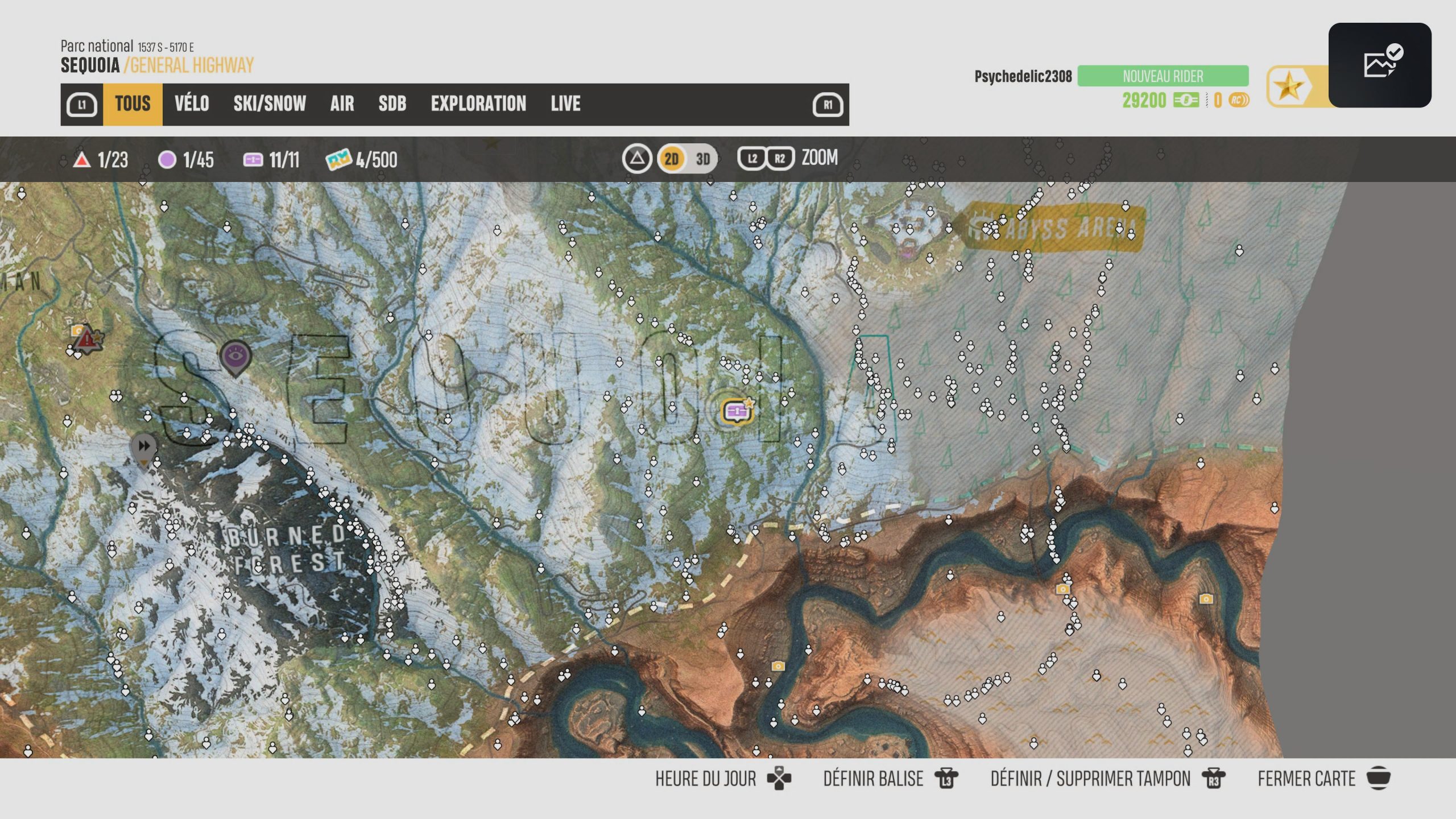Image resolution: width=1456 pixels, height=819 pixels.
Task: Click the star rank badge icon
Action: [x=1289, y=87]
